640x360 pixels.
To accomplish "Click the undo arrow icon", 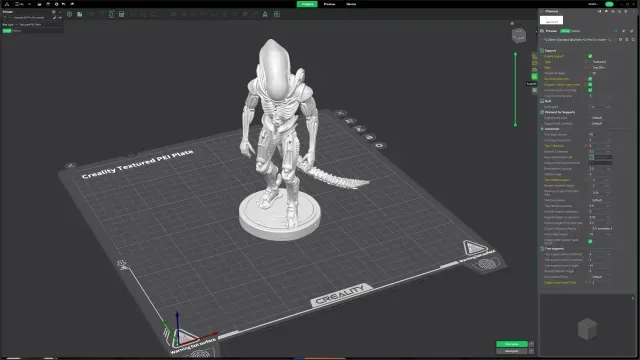I will [64, 4].
